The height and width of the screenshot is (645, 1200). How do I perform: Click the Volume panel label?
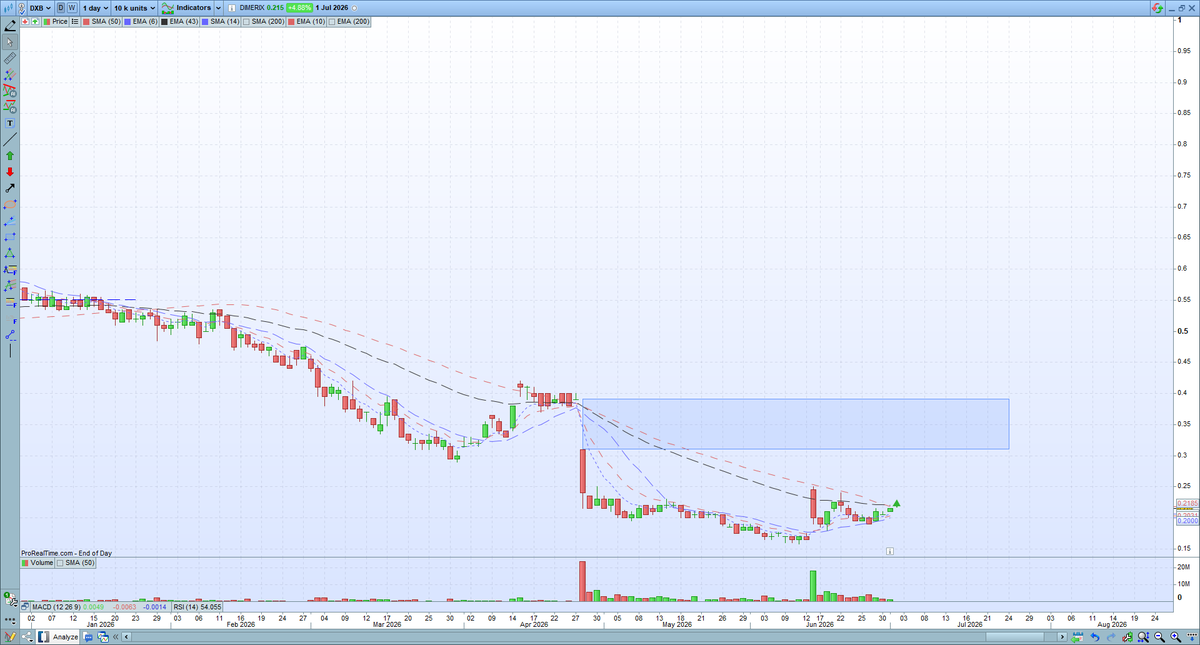click(x=37, y=563)
